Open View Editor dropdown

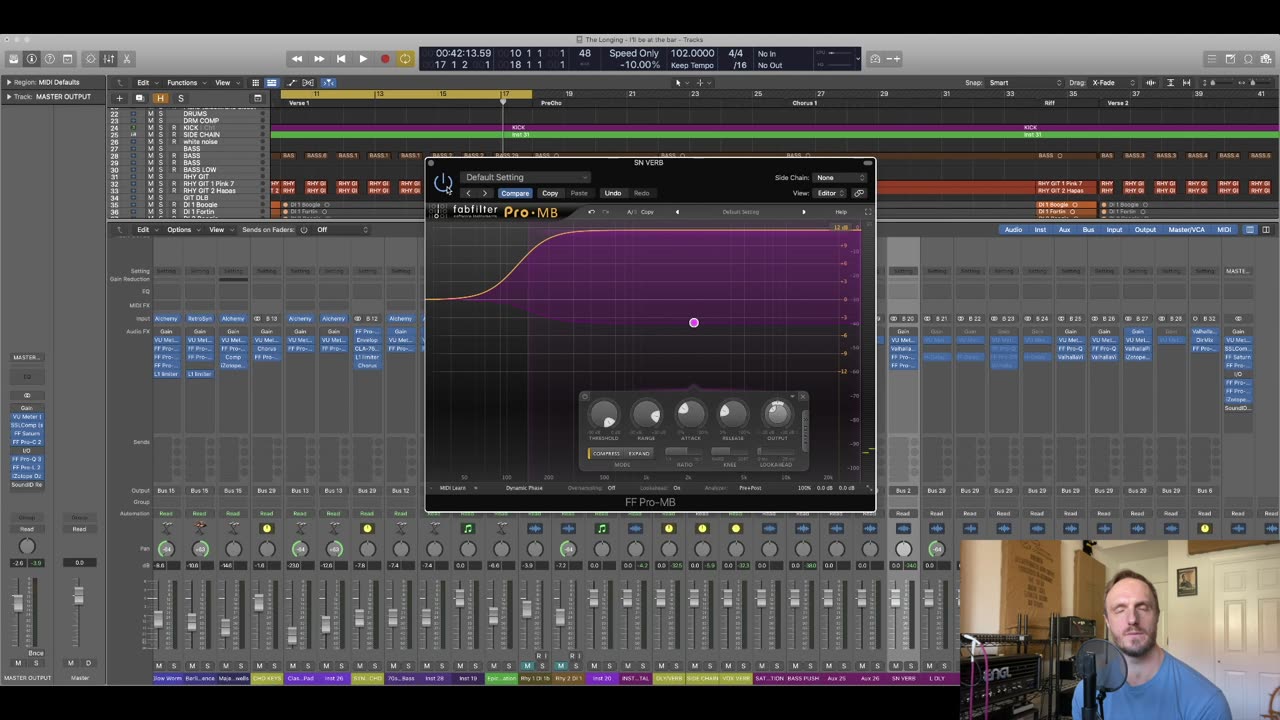point(830,193)
